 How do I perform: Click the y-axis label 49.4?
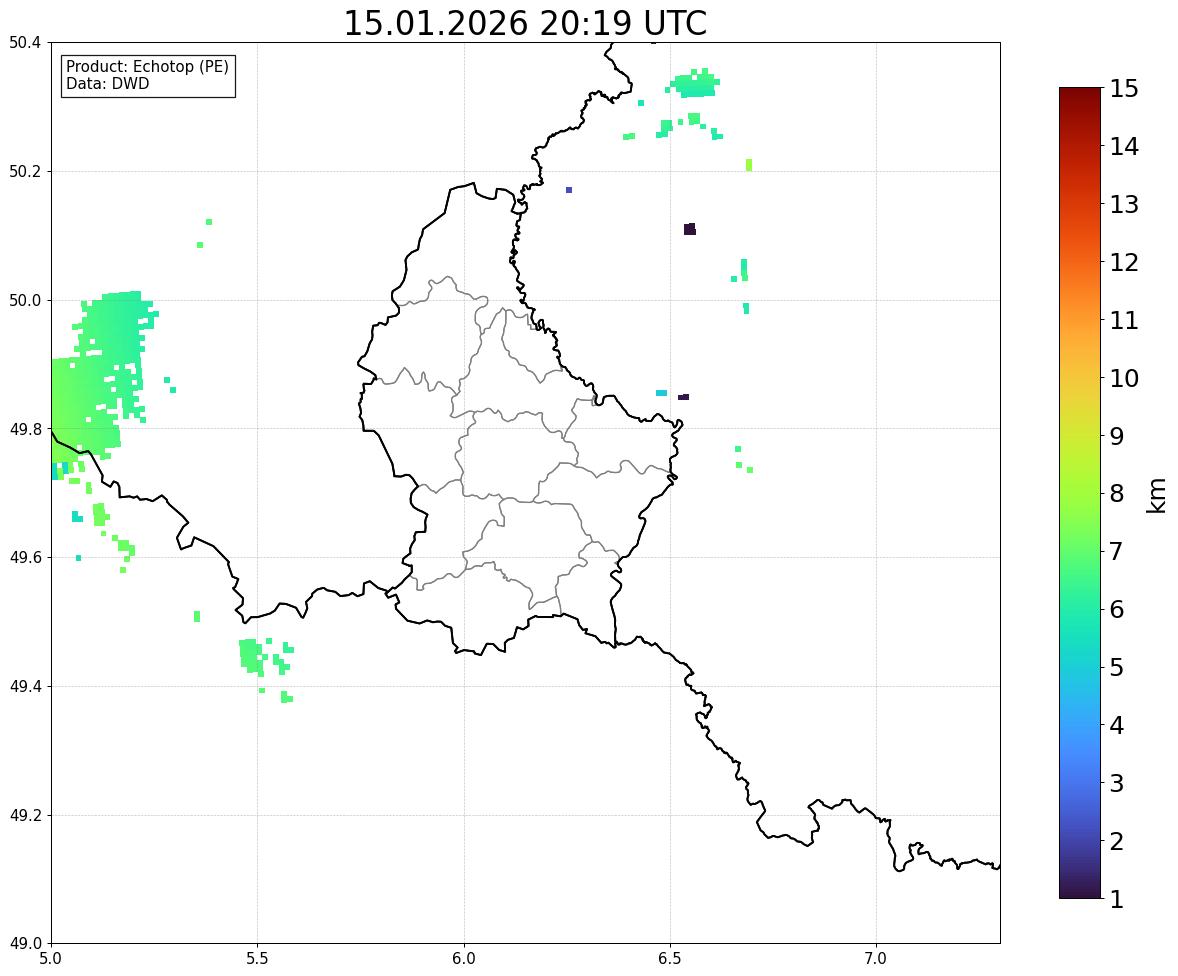(x=25, y=686)
